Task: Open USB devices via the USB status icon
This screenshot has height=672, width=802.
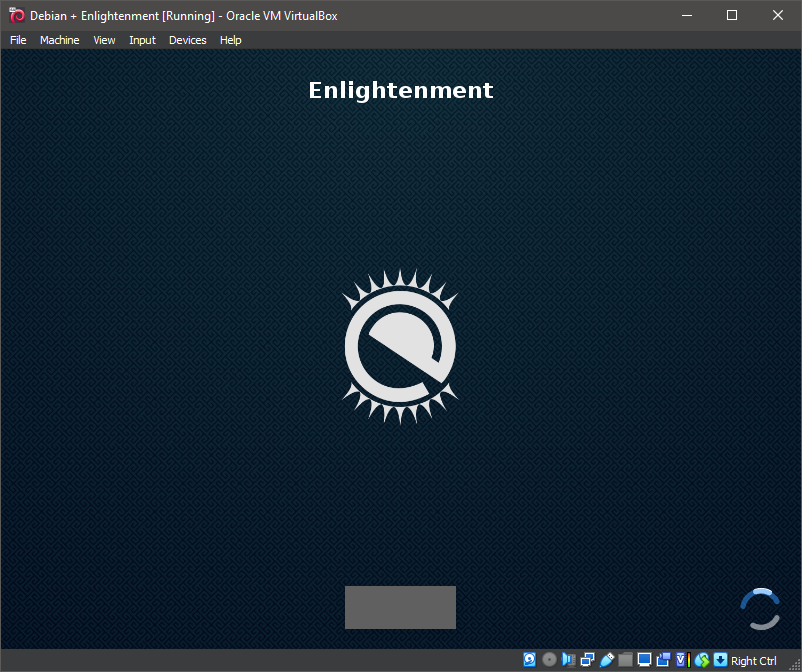Action: pyautogui.click(x=606, y=660)
